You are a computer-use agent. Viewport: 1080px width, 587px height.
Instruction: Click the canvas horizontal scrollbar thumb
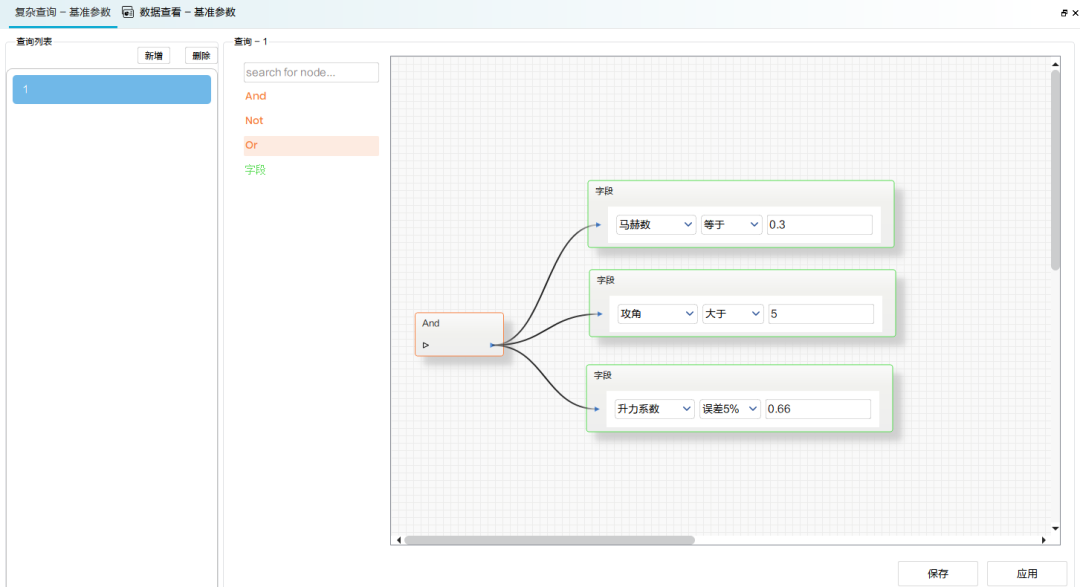(x=550, y=540)
